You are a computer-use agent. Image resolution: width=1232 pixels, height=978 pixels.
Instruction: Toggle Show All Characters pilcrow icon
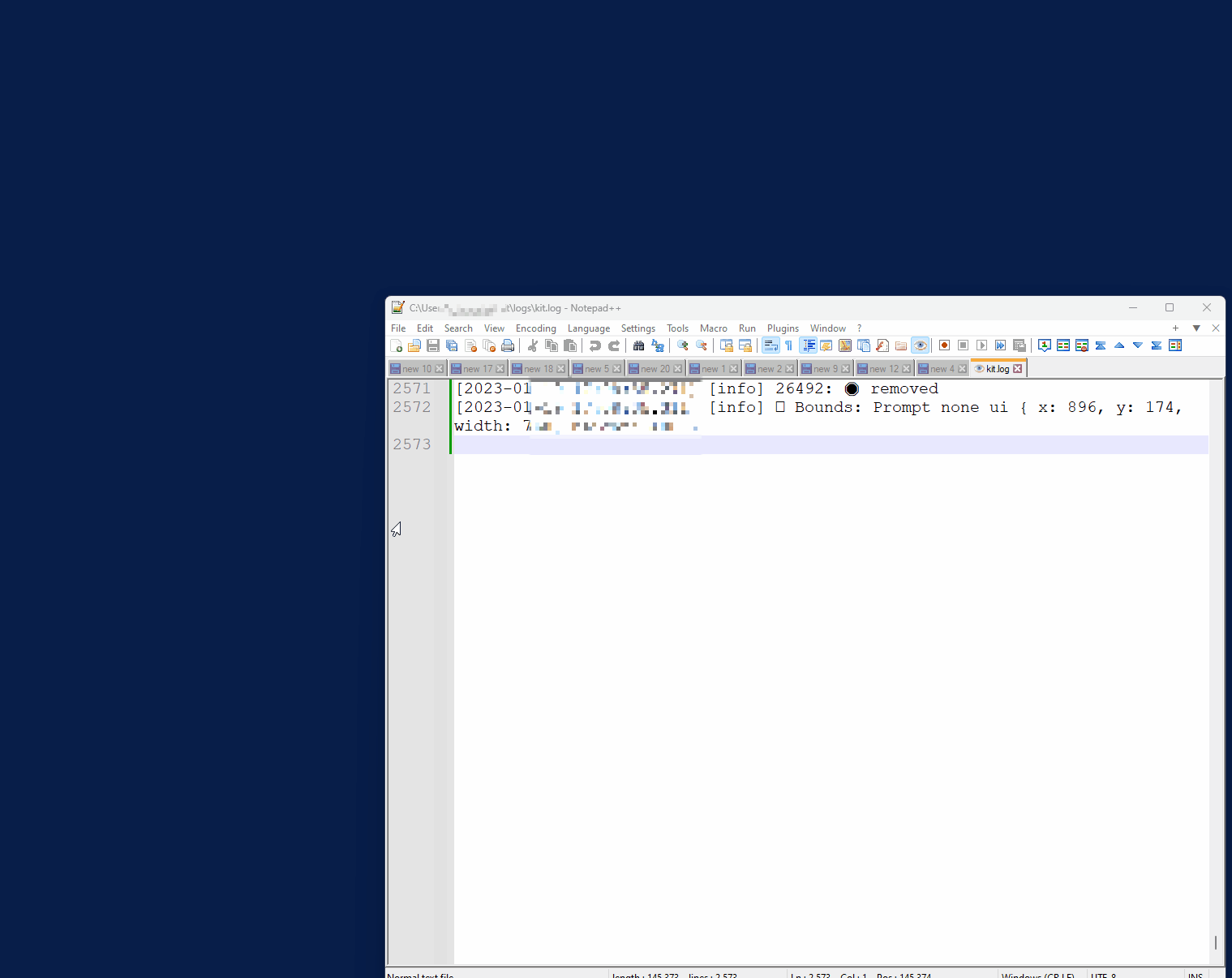tap(788, 345)
